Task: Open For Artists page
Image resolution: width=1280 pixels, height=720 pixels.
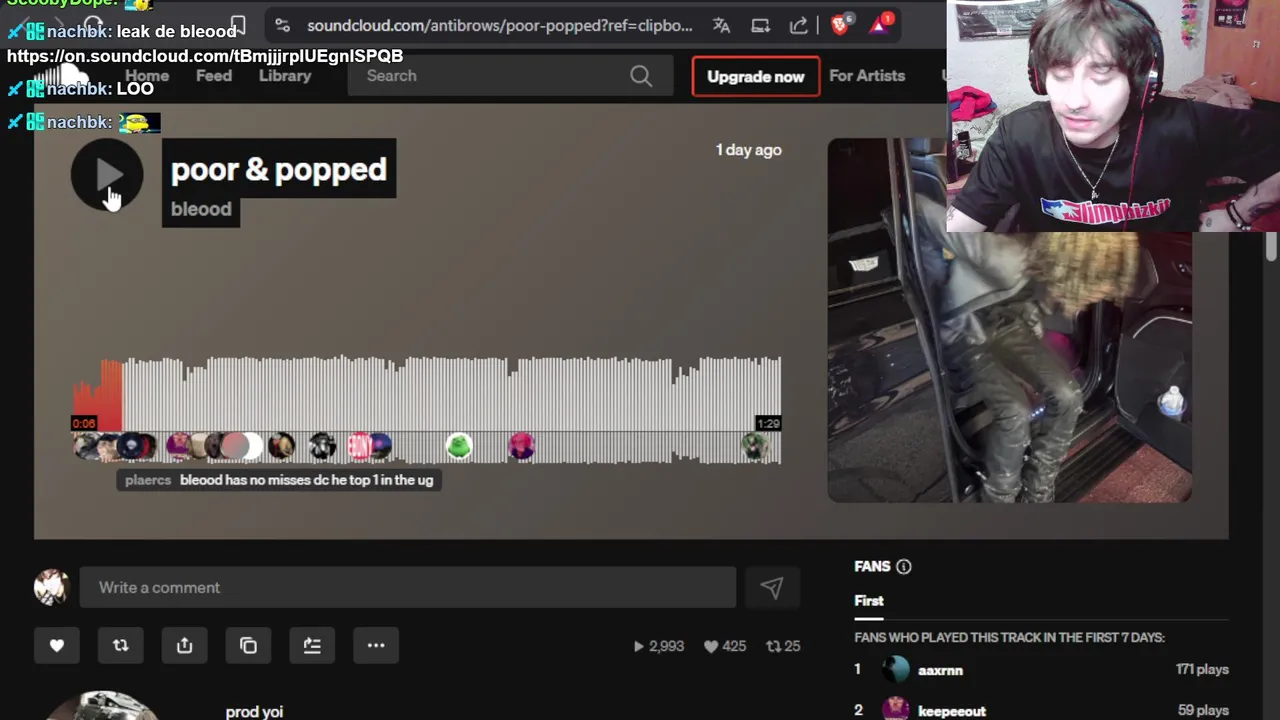Action: pos(867,76)
